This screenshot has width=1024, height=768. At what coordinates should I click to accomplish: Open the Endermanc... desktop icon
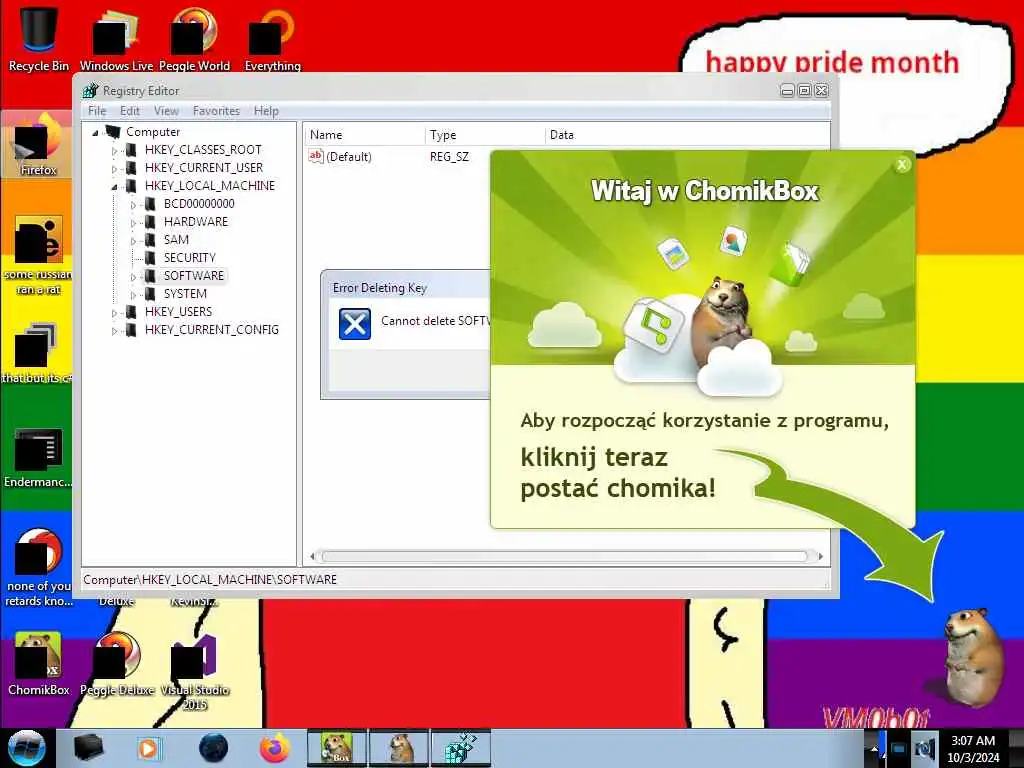(38, 457)
